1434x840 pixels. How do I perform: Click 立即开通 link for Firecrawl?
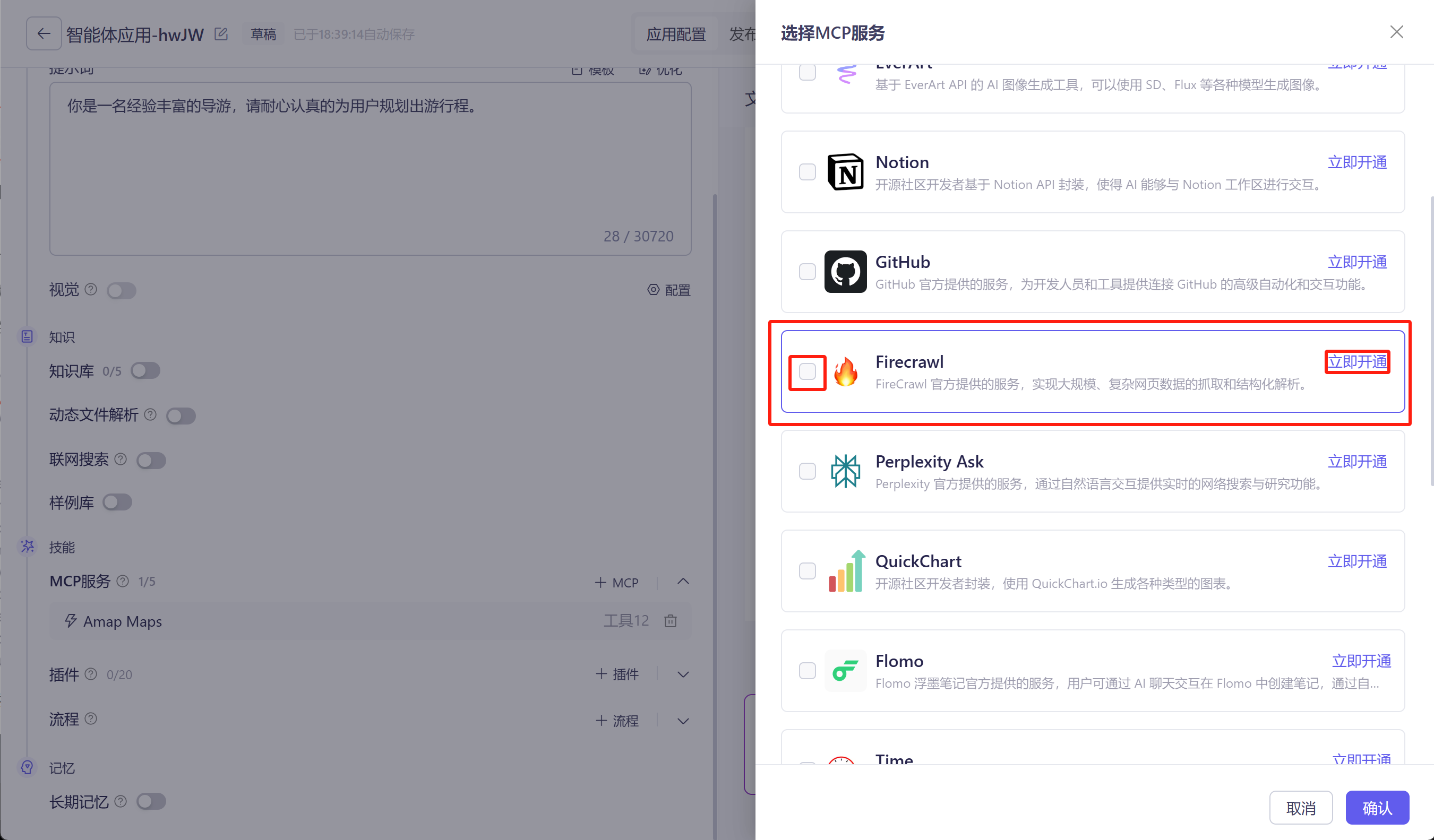(1357, 362)
